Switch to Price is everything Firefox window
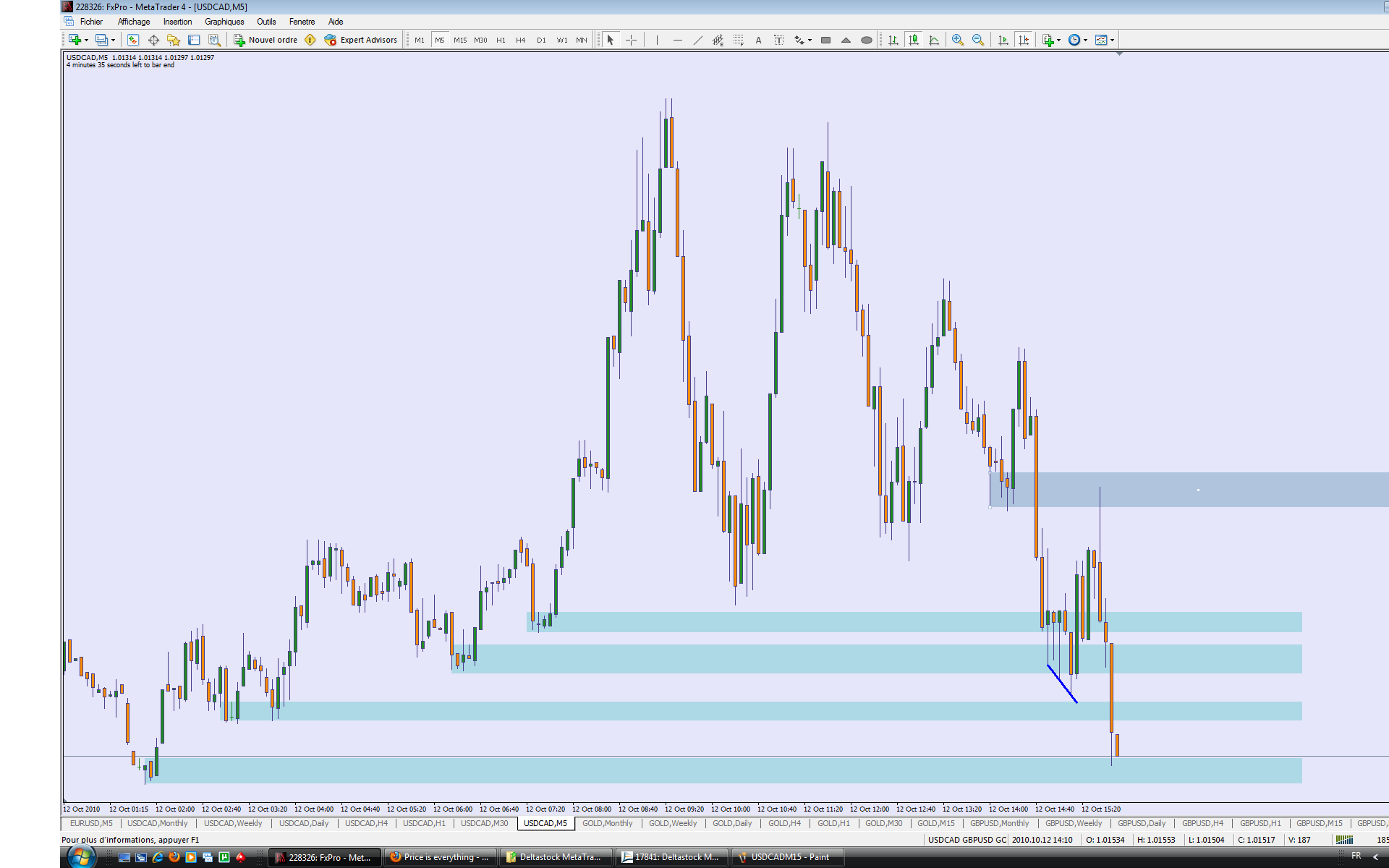Image resolution: width=1389 pixels, height=868 pixels. tap(441, 857)
